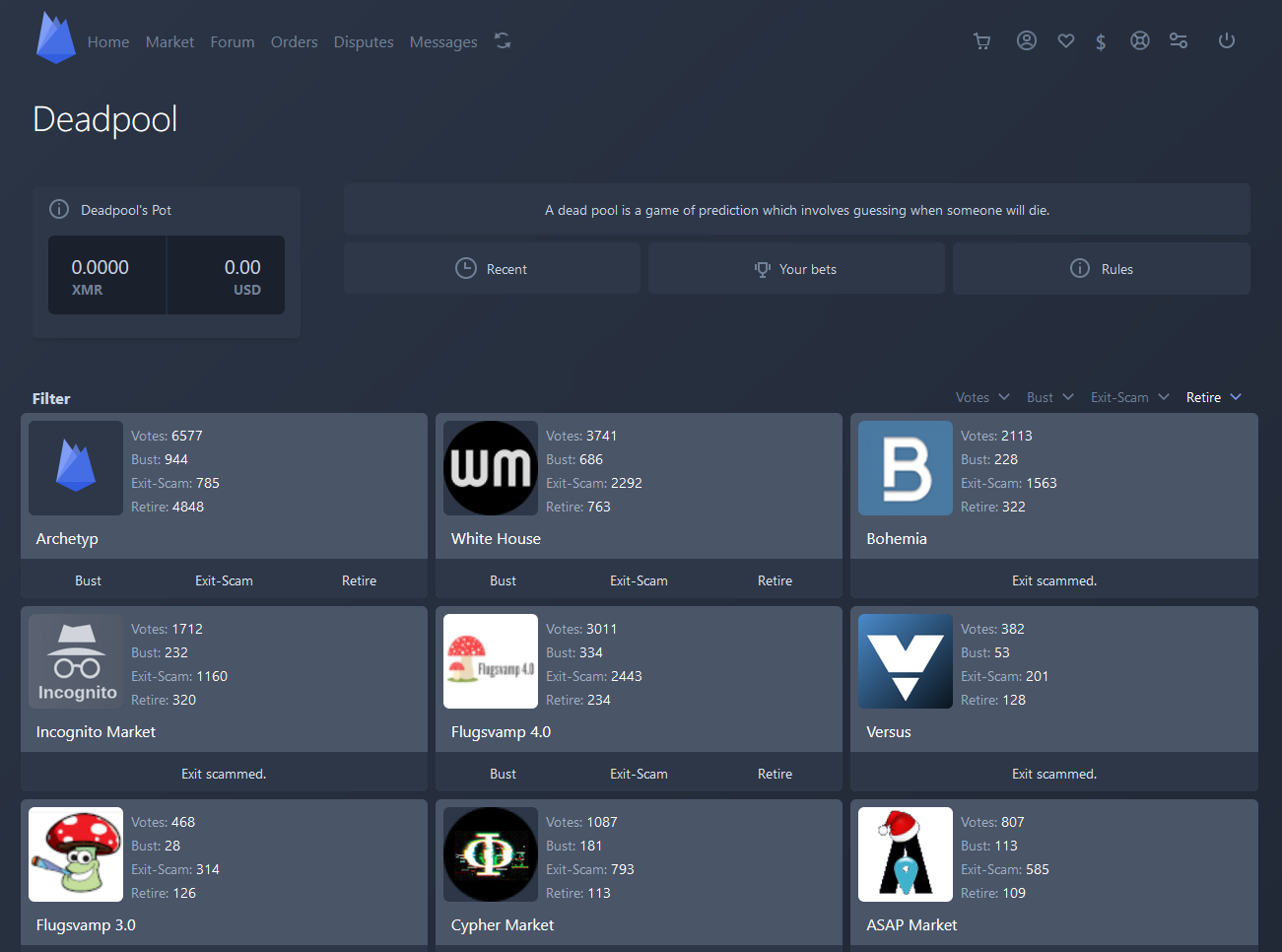Screen dimensions: 1282x952
Task: Bet Exit-Scam on White House
Action: (639, 580)
